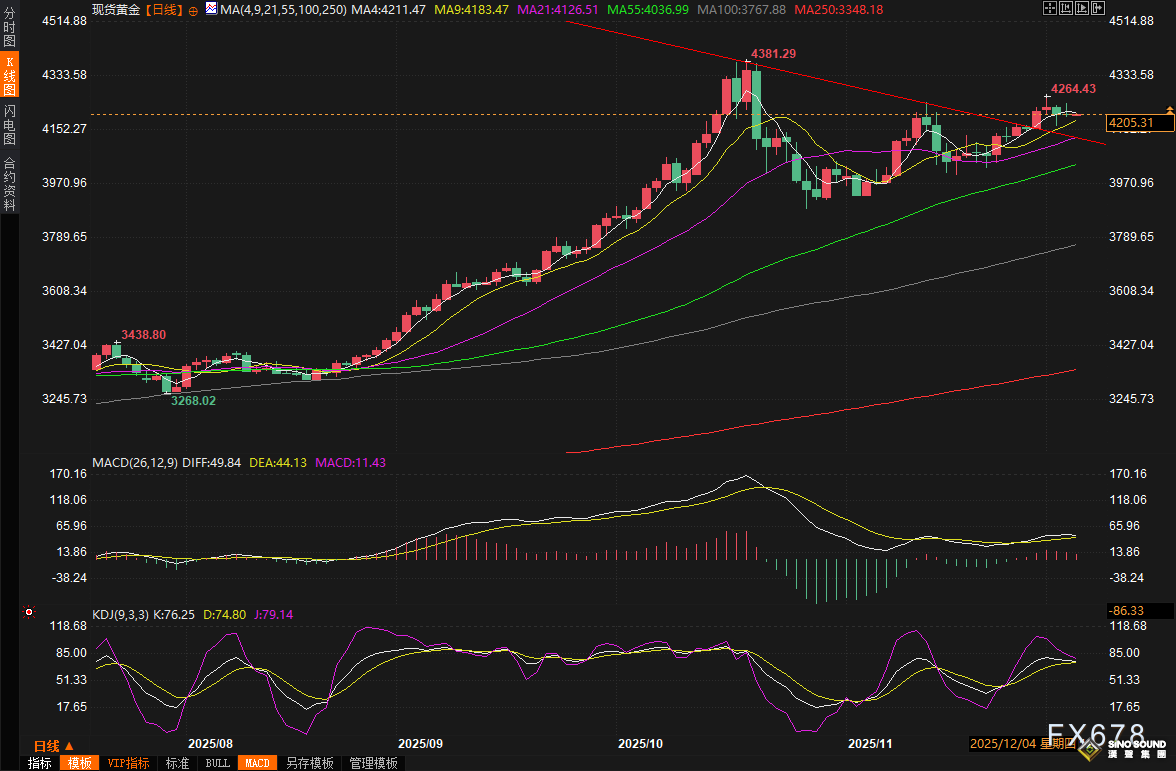Click the crosshair icon beside 日线 title
The height and width of the screenshot is (771, 1176).
tap(193, 10)
